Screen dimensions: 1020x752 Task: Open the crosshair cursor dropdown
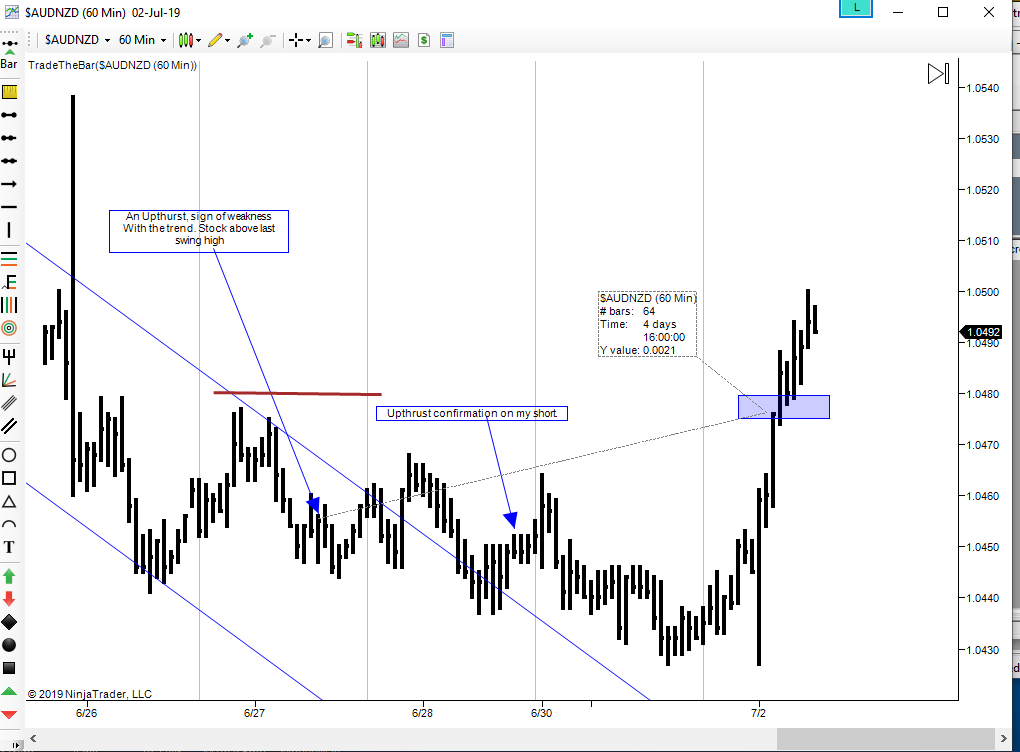tap(300, 40)
